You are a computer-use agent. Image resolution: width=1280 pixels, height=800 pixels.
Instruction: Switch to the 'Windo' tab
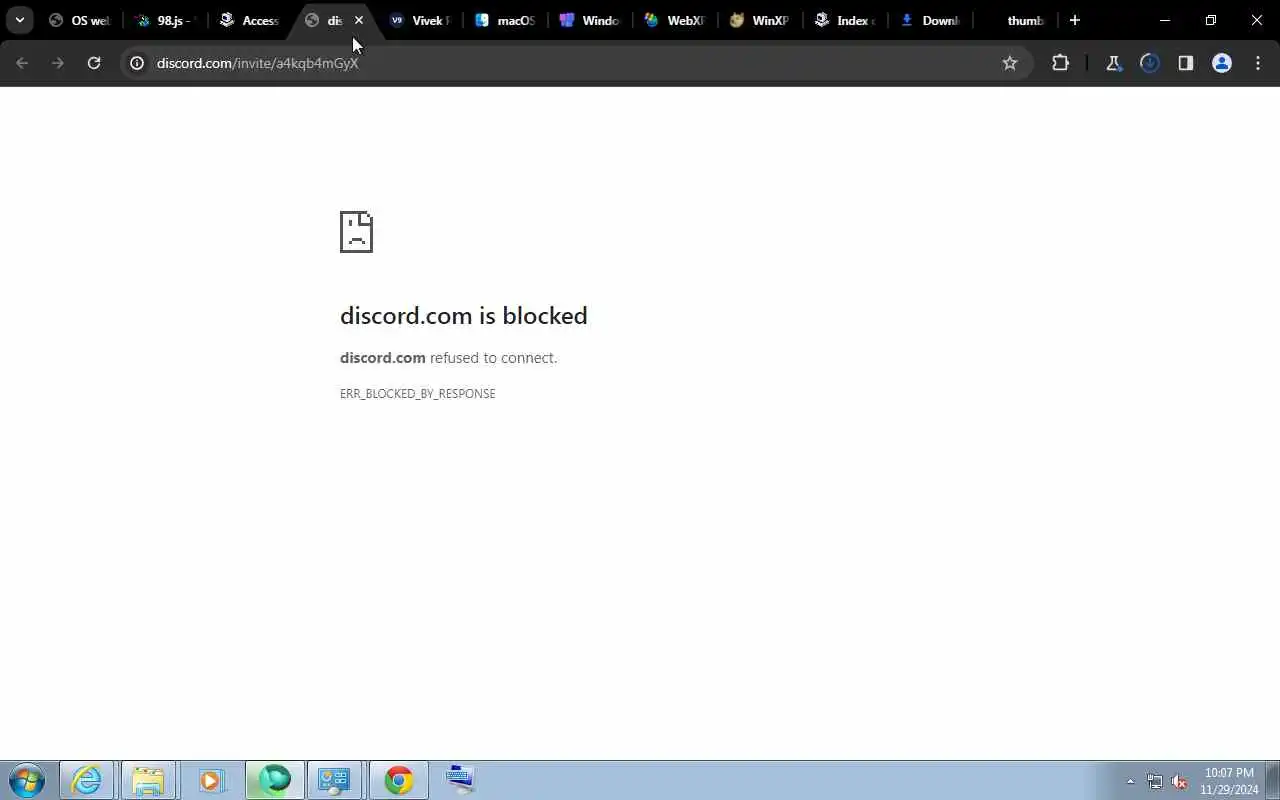[590, 20]
